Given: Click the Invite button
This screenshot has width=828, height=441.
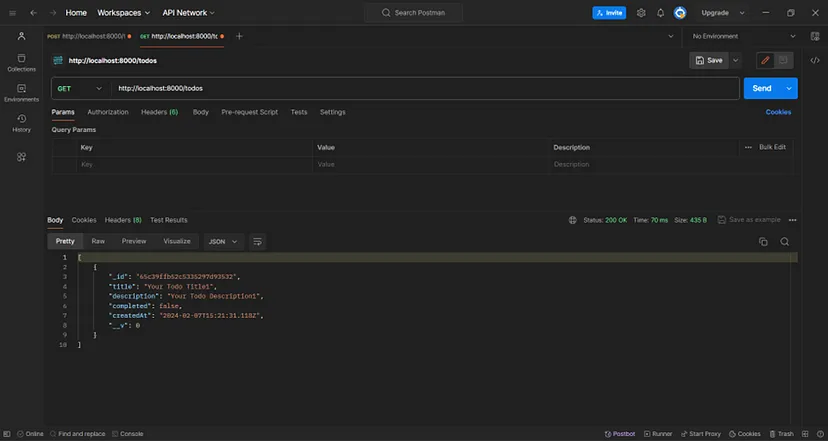Looking at the screenshot, I should 609,13.
